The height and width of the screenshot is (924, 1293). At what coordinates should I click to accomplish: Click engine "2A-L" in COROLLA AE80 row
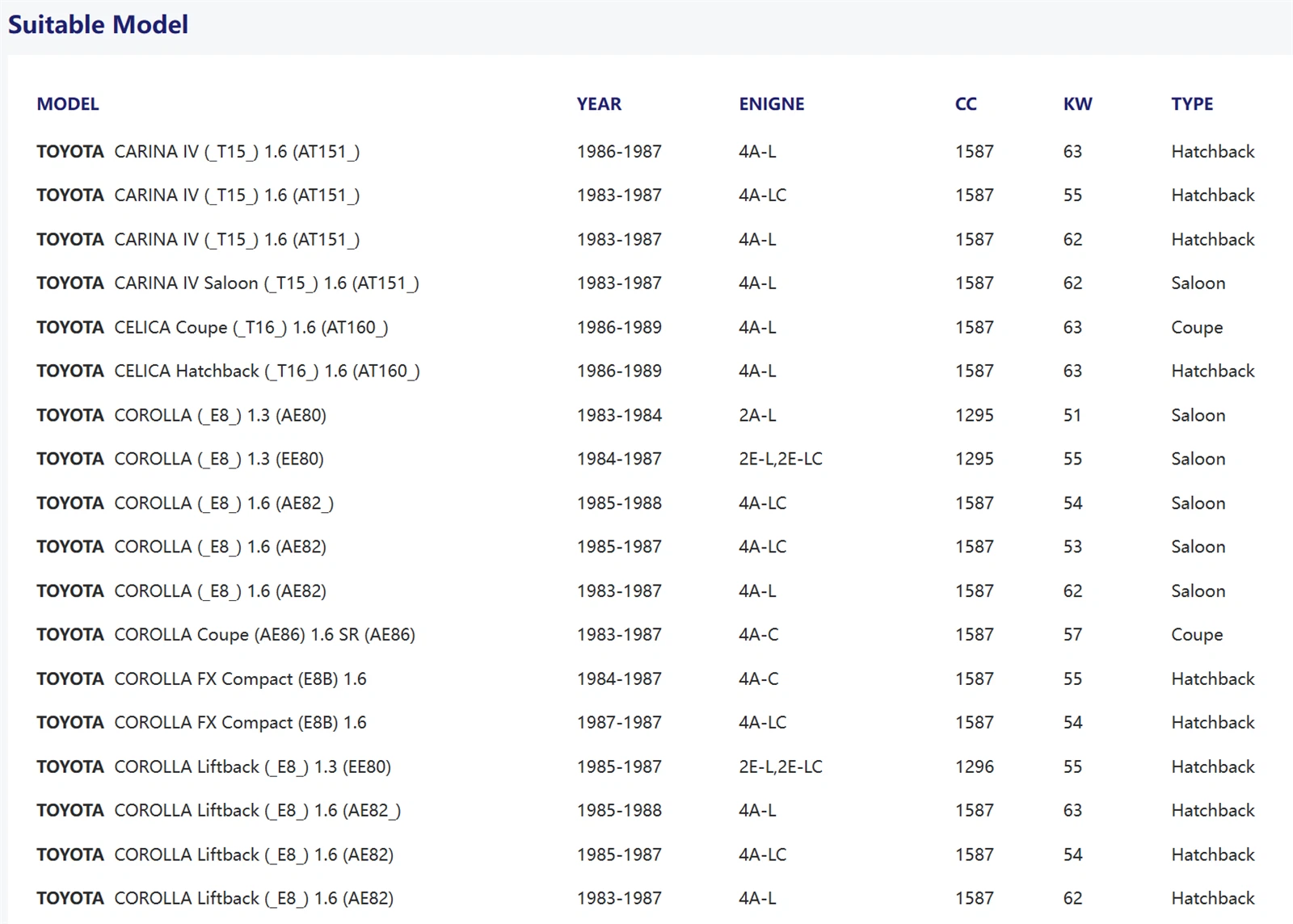tap(757, 415)
